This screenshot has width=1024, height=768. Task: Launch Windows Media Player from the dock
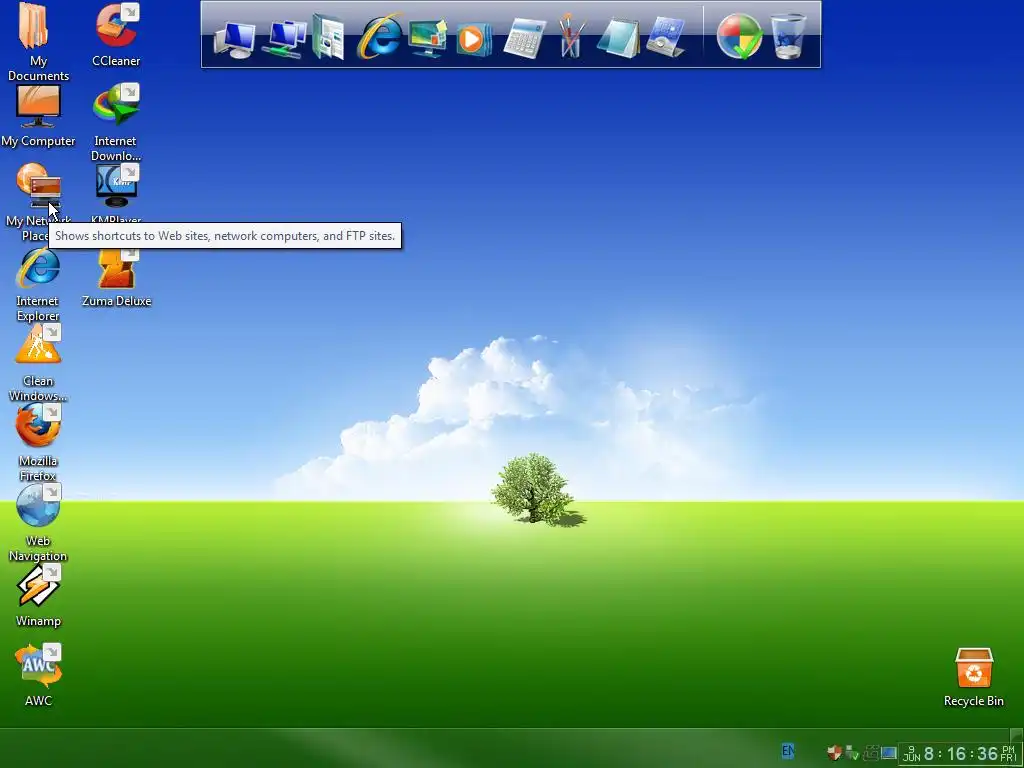pyautogui.click(x=473, y=39)
